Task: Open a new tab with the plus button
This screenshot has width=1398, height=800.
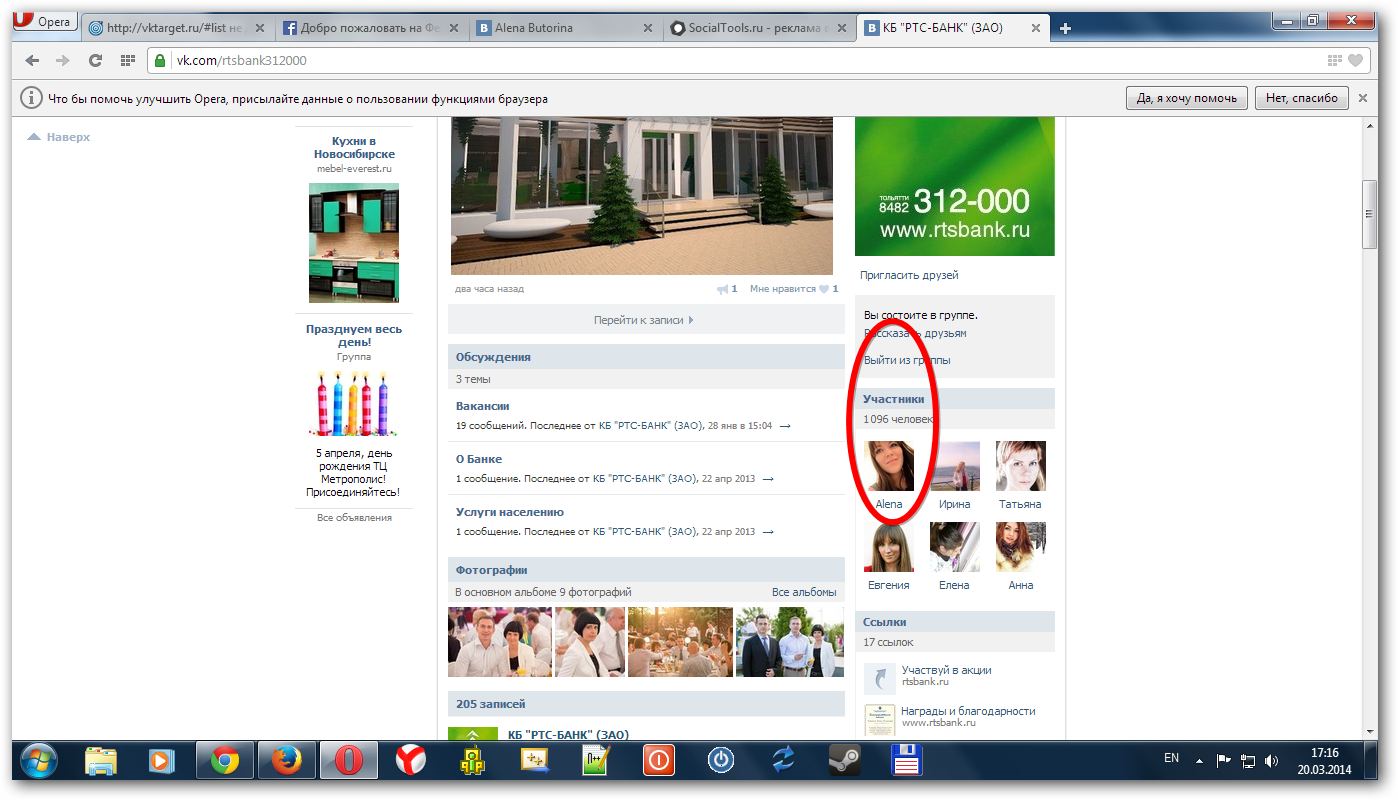Action: click(1065, 28)
